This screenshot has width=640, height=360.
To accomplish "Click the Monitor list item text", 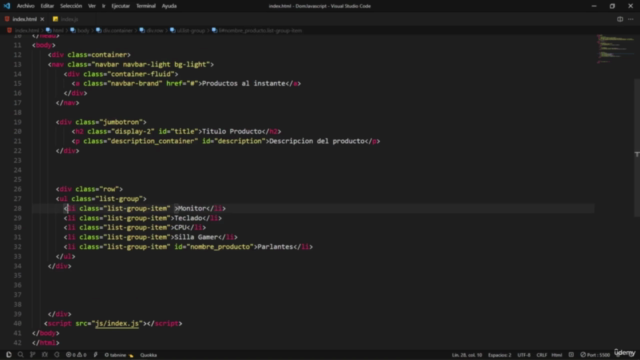I will click(x=192, y=208).
